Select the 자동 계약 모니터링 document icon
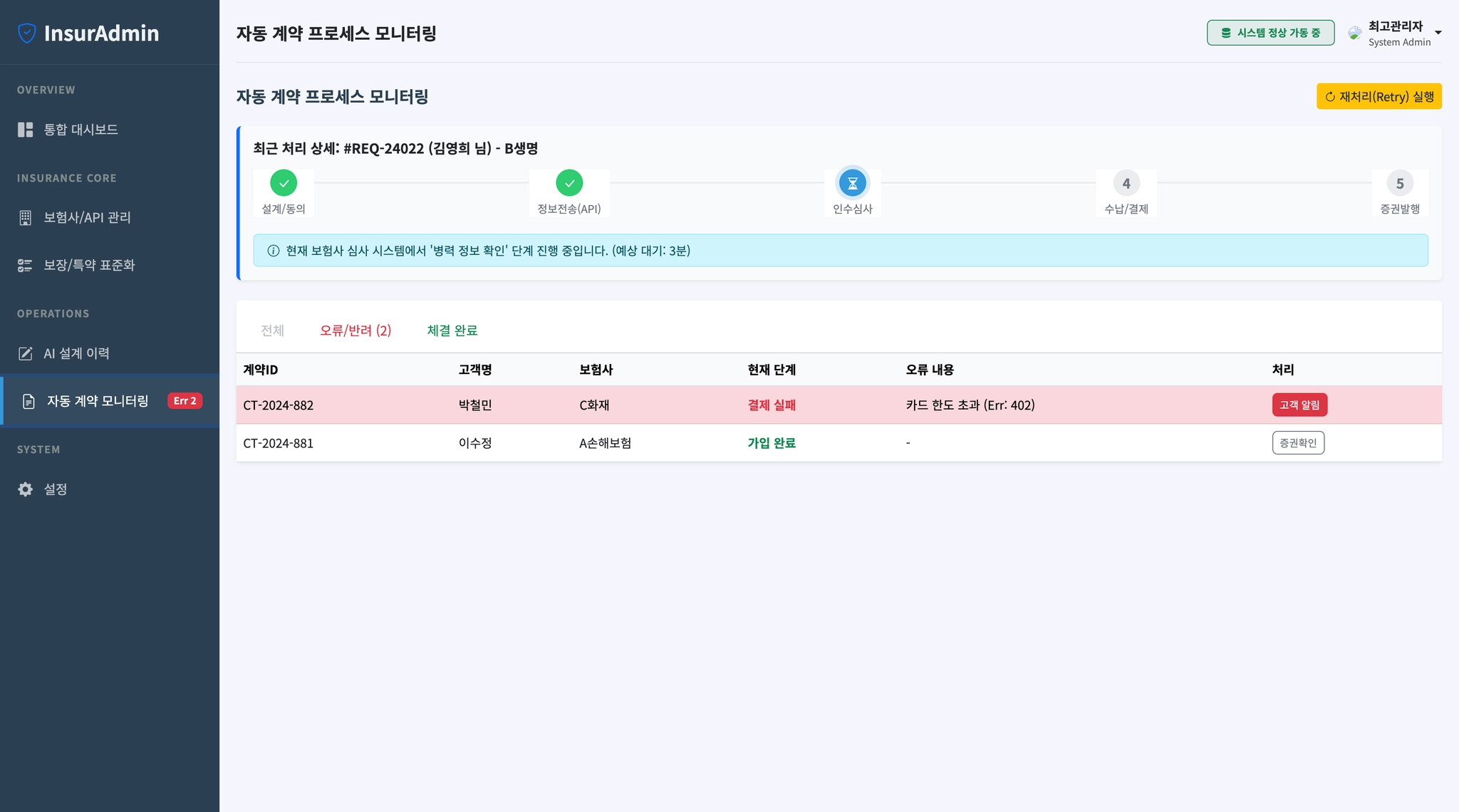Screen dimensions: 1459x812 point(28,402)
